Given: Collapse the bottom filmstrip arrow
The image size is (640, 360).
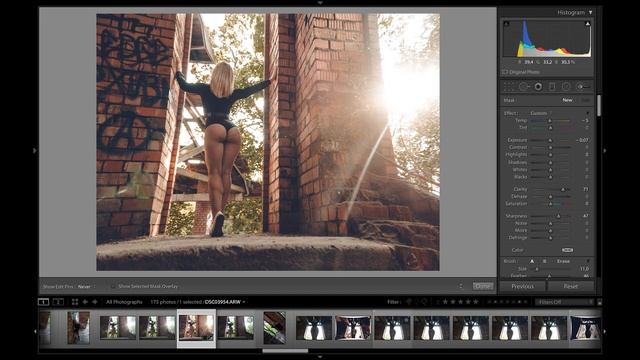Looking at the screenshot, I should [320, 356].
